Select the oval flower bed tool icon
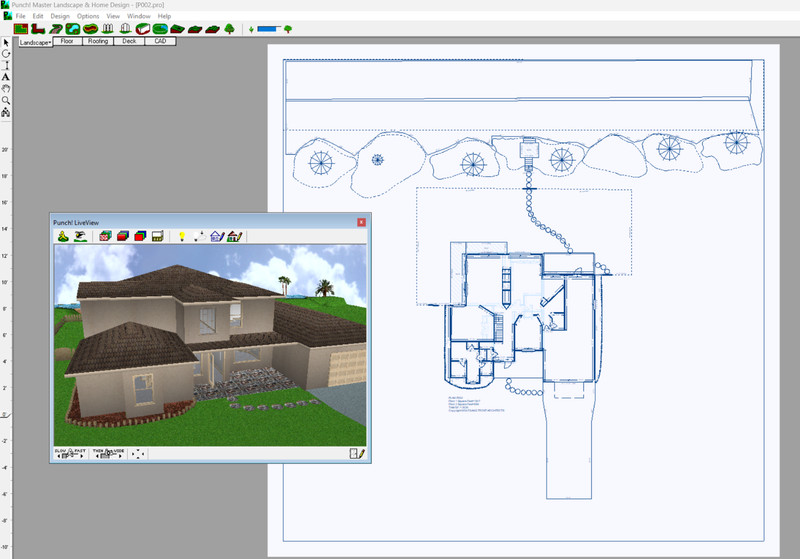800x559 pixels. tap(90, 29)
